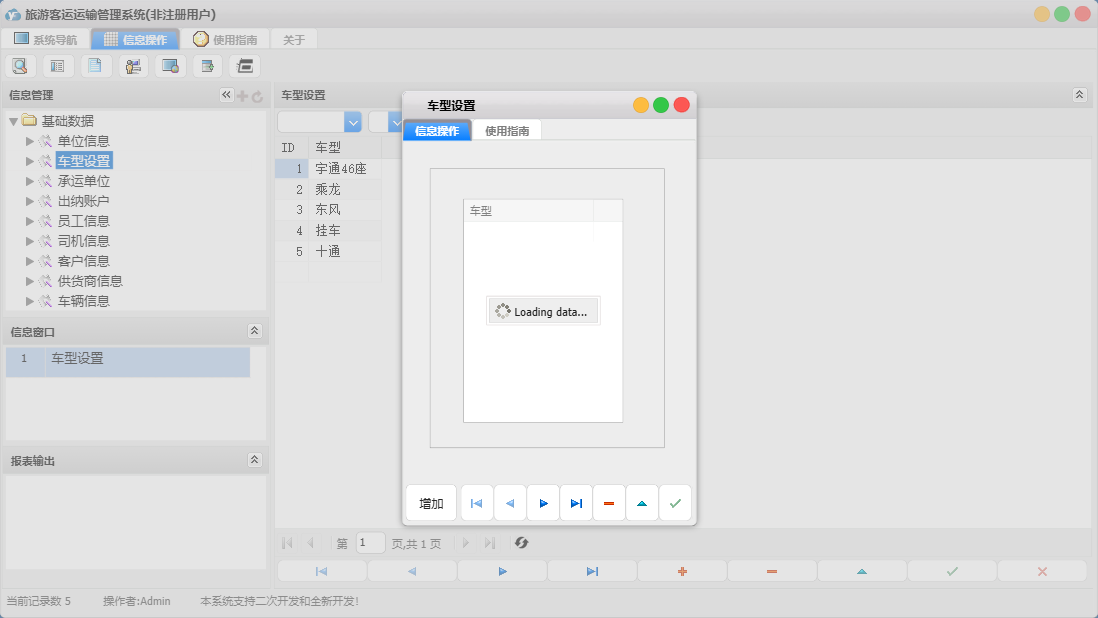Confirm with green checkmark in dialog
Image resolution: width=1098 pixels, height=618 pixels.
[675, 503]
